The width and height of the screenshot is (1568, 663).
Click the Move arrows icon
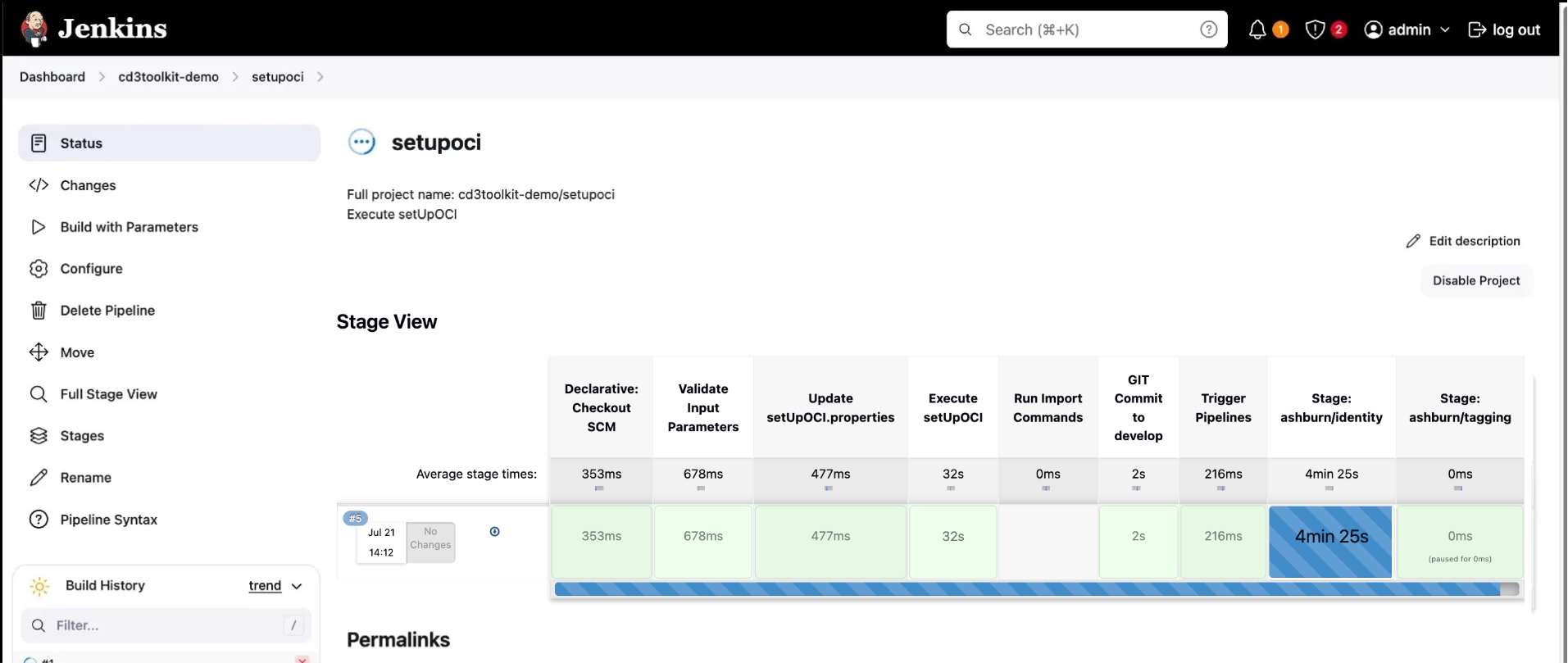[39, 352]
